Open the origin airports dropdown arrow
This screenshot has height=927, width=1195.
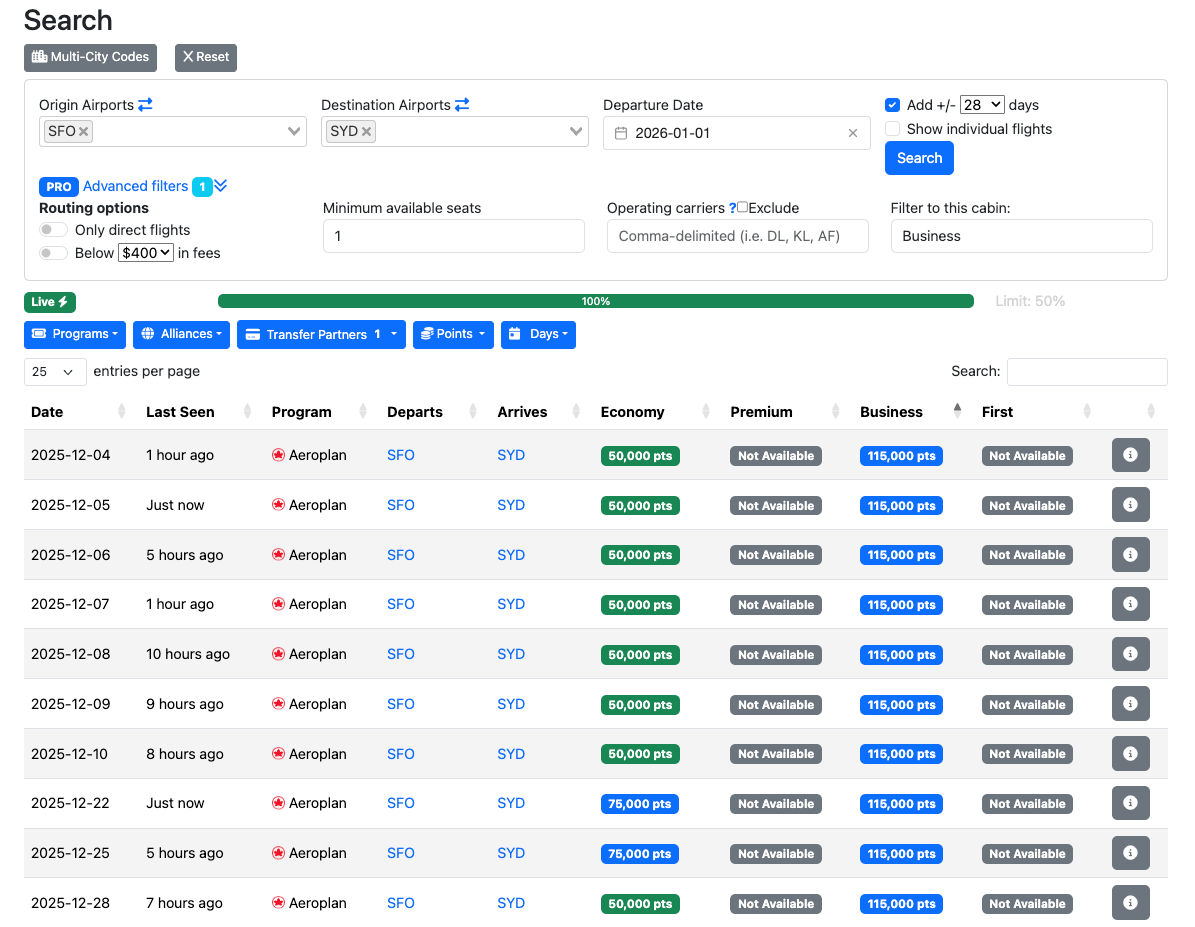294,131
